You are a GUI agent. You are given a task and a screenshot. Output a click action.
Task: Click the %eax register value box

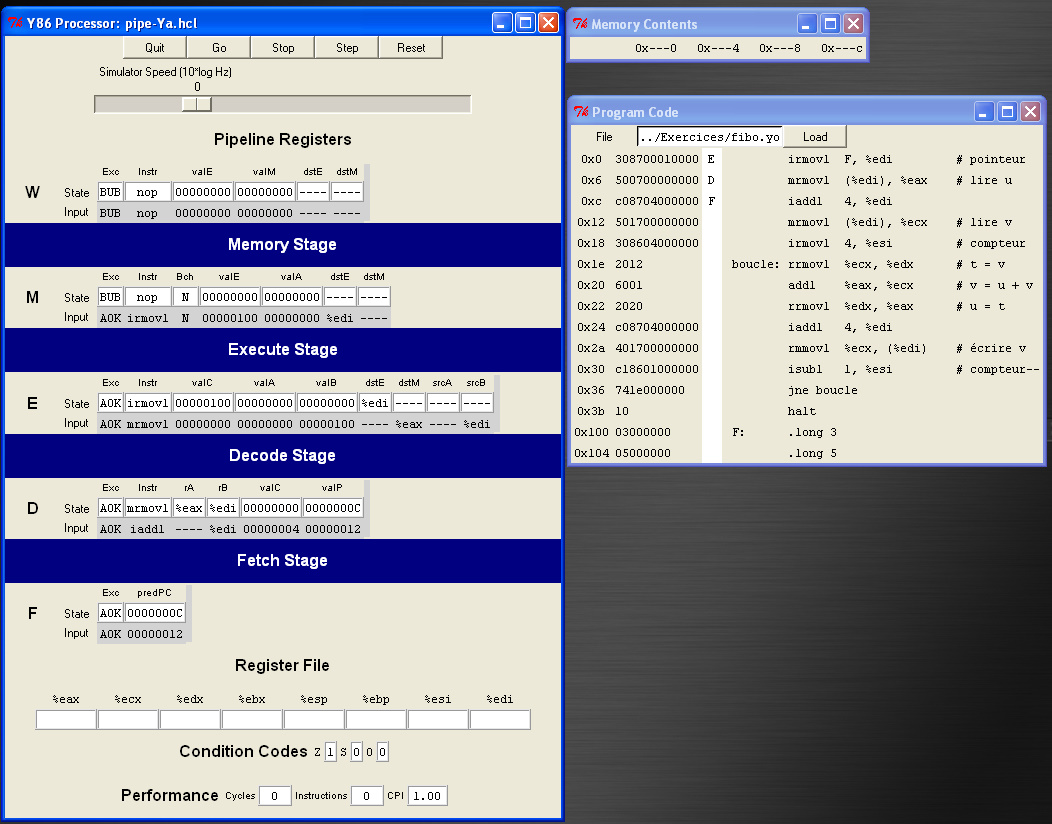click(66, 719)
